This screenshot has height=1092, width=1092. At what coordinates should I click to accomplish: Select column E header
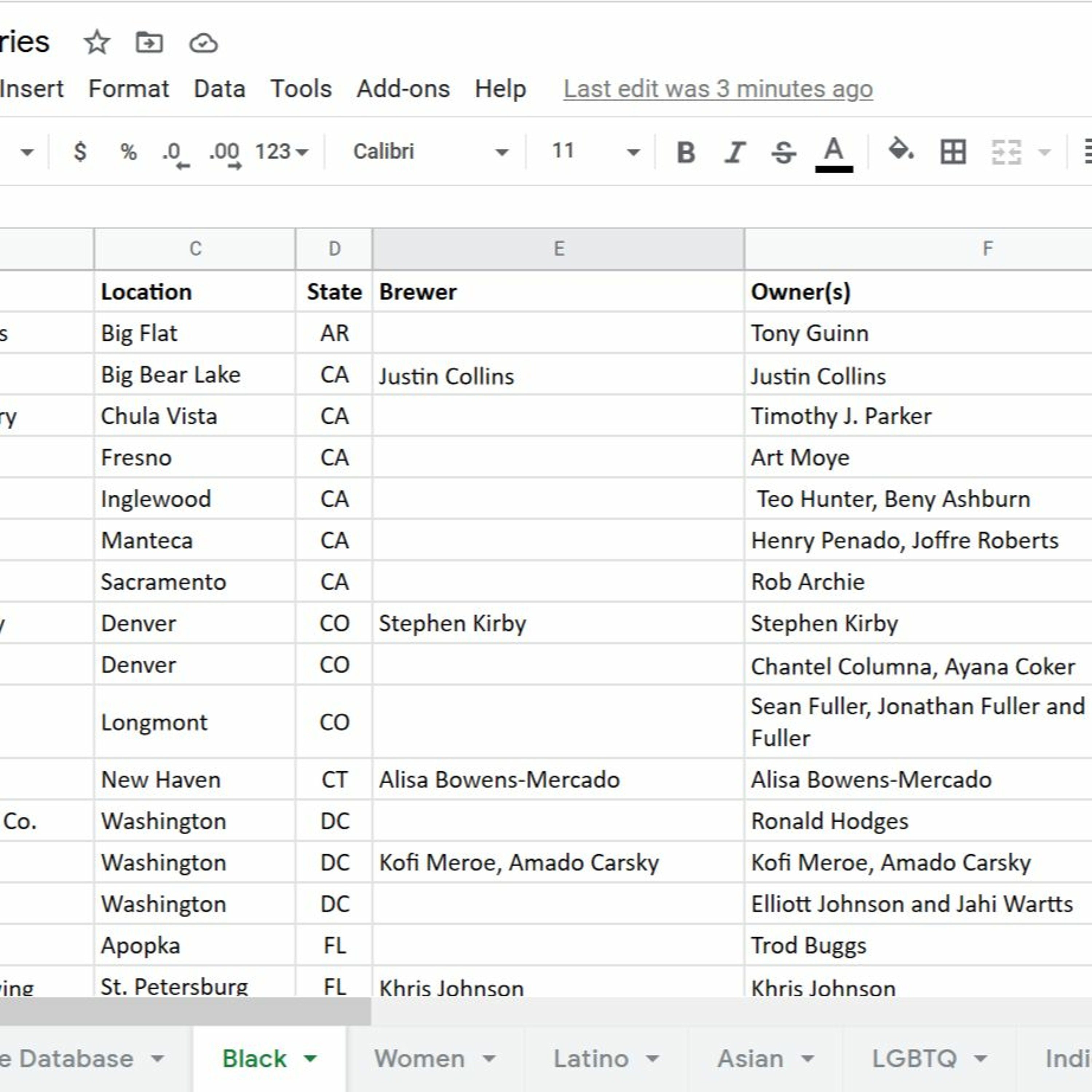[558, 249]
